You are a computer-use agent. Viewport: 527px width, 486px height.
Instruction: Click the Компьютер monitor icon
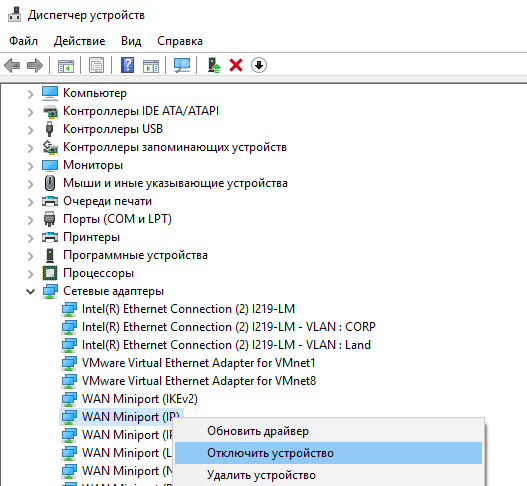(50, 93)
